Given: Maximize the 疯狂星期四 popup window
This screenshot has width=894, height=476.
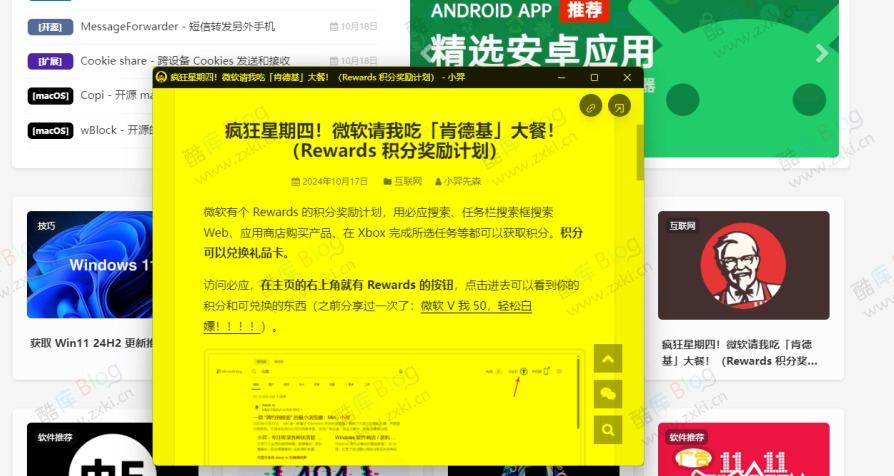Looking at the screenshot, I should pyautogui.click(x=594, y=77).
